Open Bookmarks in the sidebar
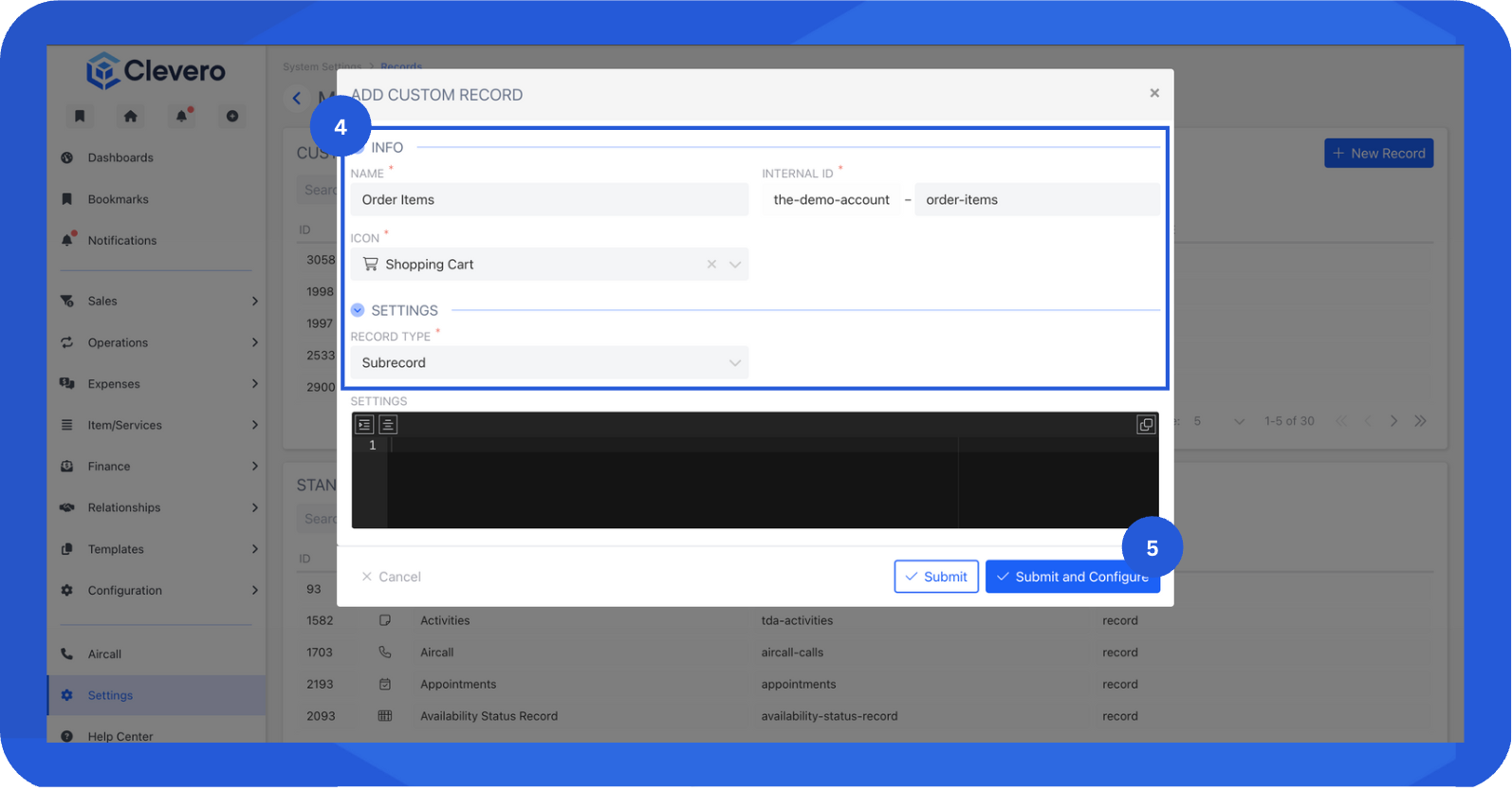1512x791 pixels. click(119, 199)
